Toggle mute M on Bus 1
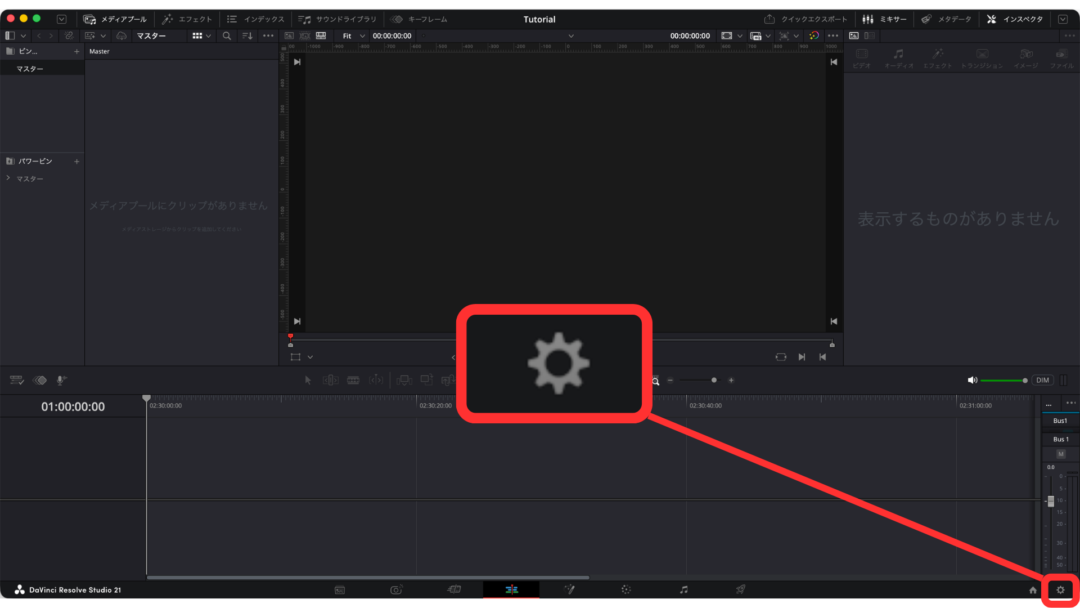 (1061, 454)
